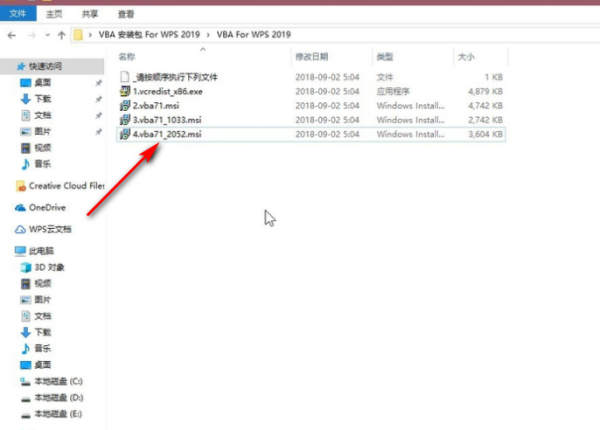The width and height of the screenshot is (600, 430).
Task: Sort by 修改日期 column header
Action: 311,57
